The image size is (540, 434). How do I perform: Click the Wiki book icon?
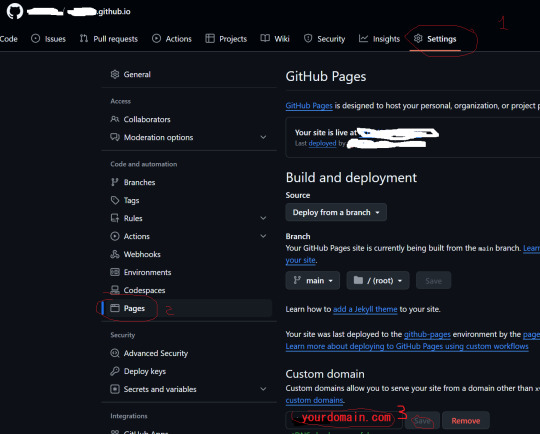click(265, 38)
